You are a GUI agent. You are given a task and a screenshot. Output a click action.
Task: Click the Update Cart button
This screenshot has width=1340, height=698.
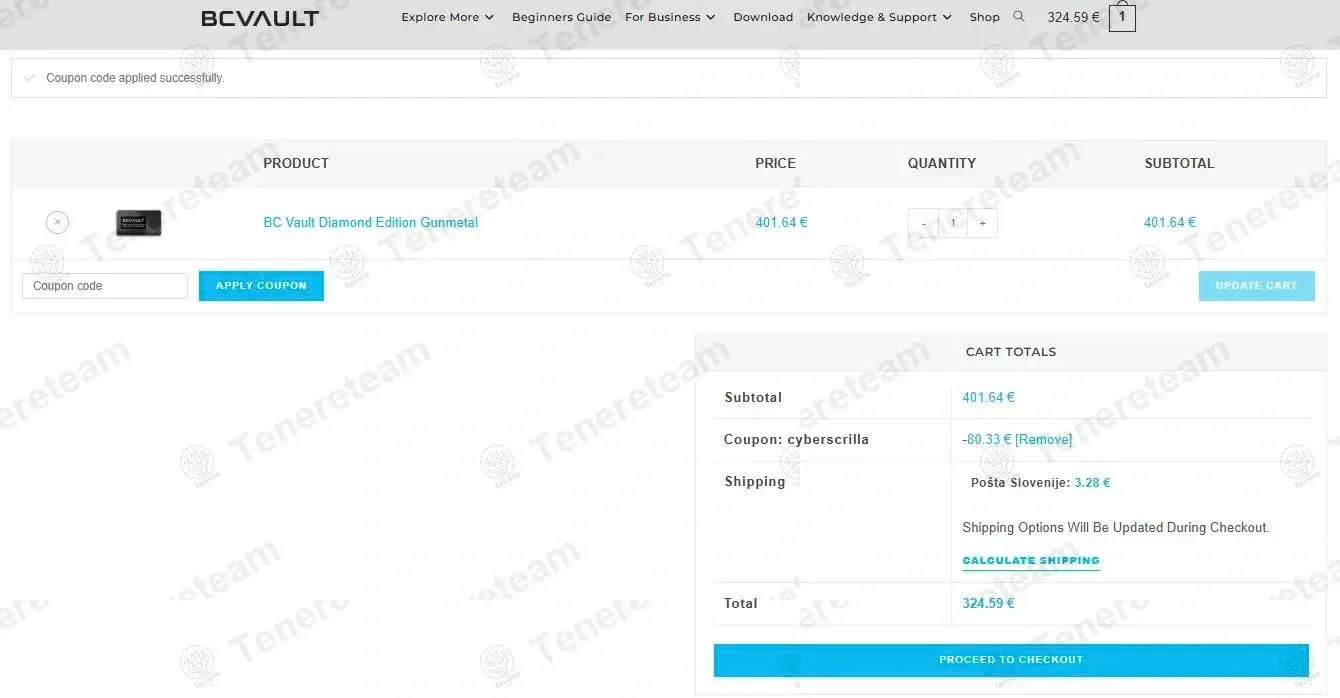click(1256, 286)
